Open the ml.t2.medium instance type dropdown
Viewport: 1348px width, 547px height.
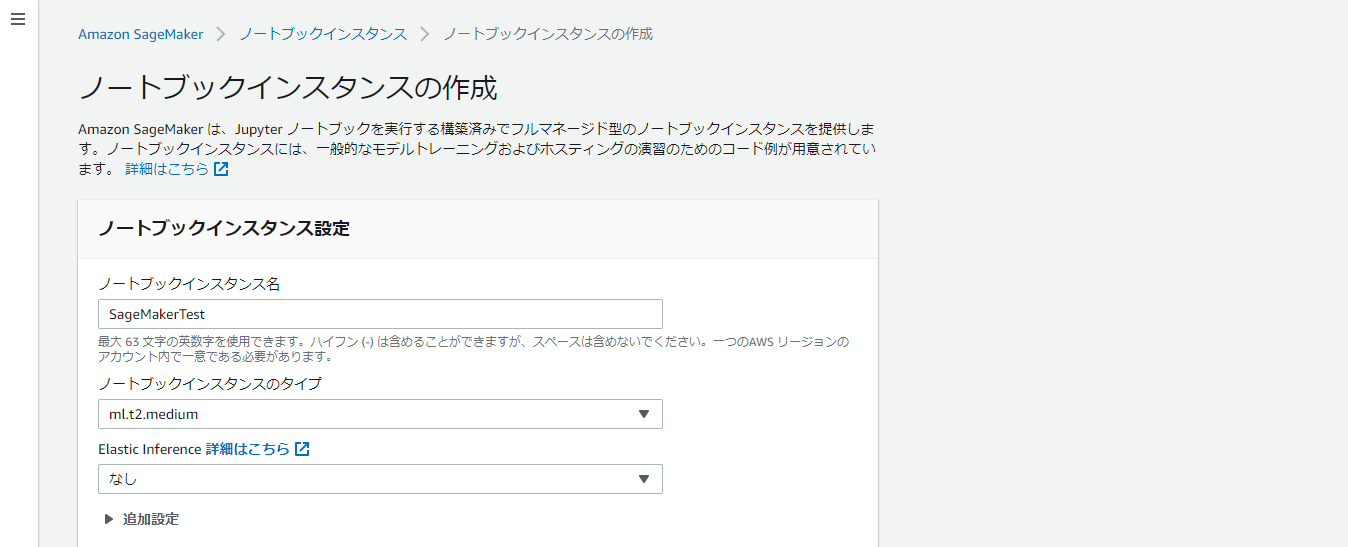pyautogui.click(x=380, y=414)
